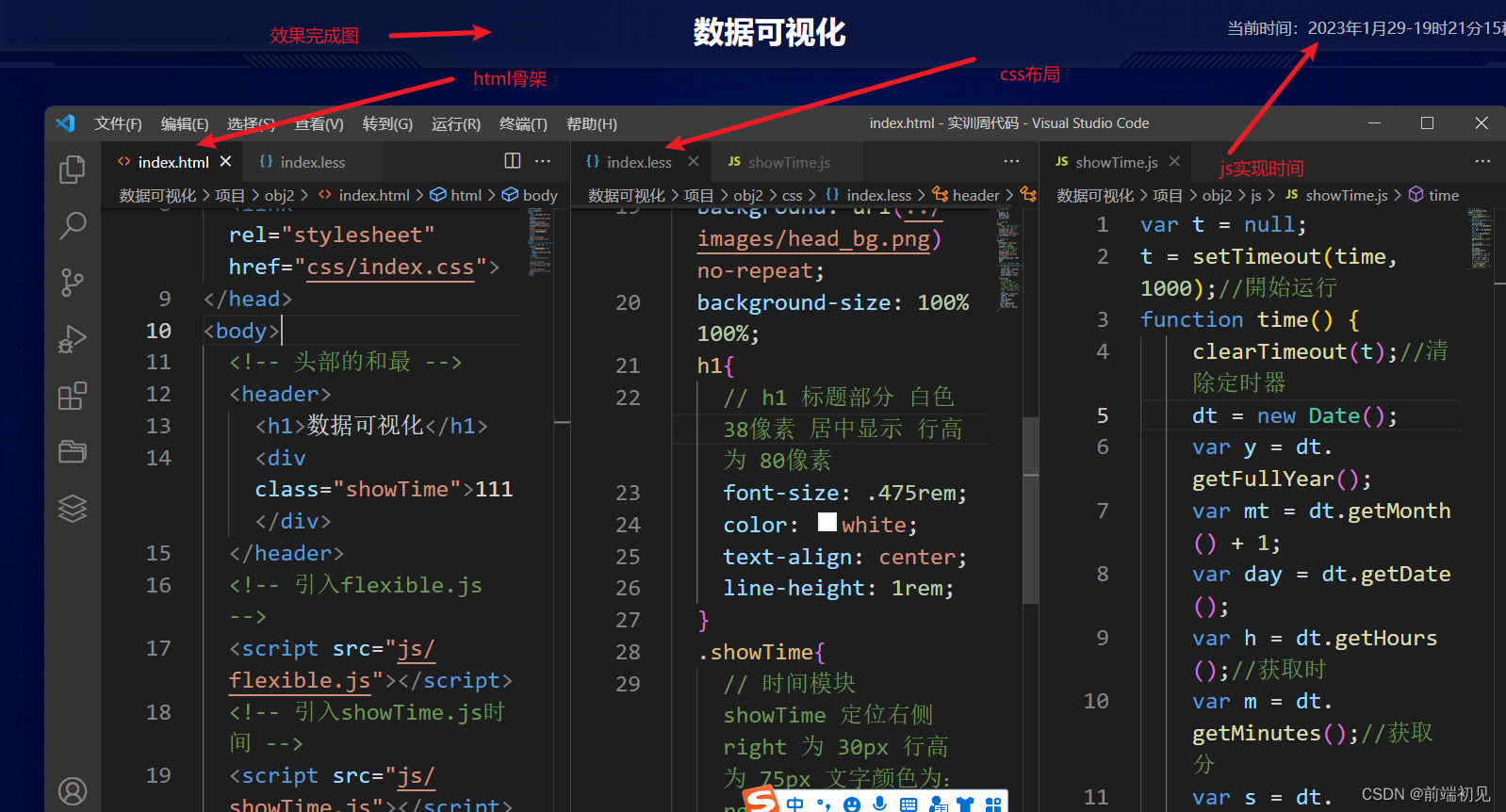
Task: Open the Run and Debug view
Action: (x=73, y=339)
